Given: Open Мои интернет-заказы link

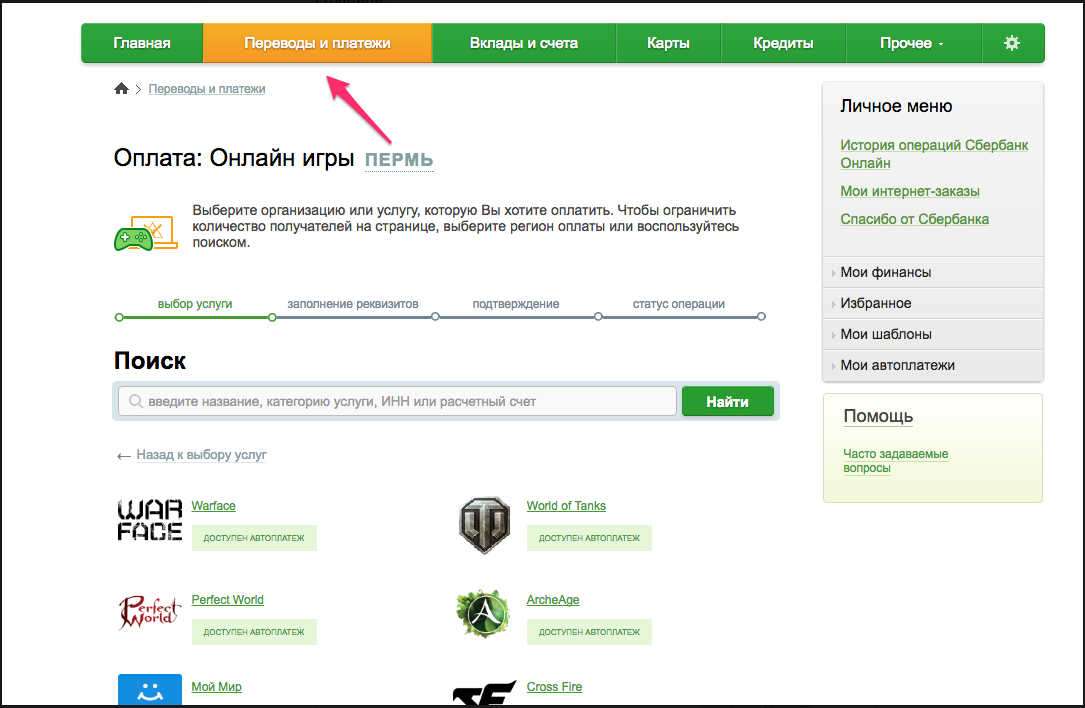Looking at the screenshot, I should pos(910,191).
